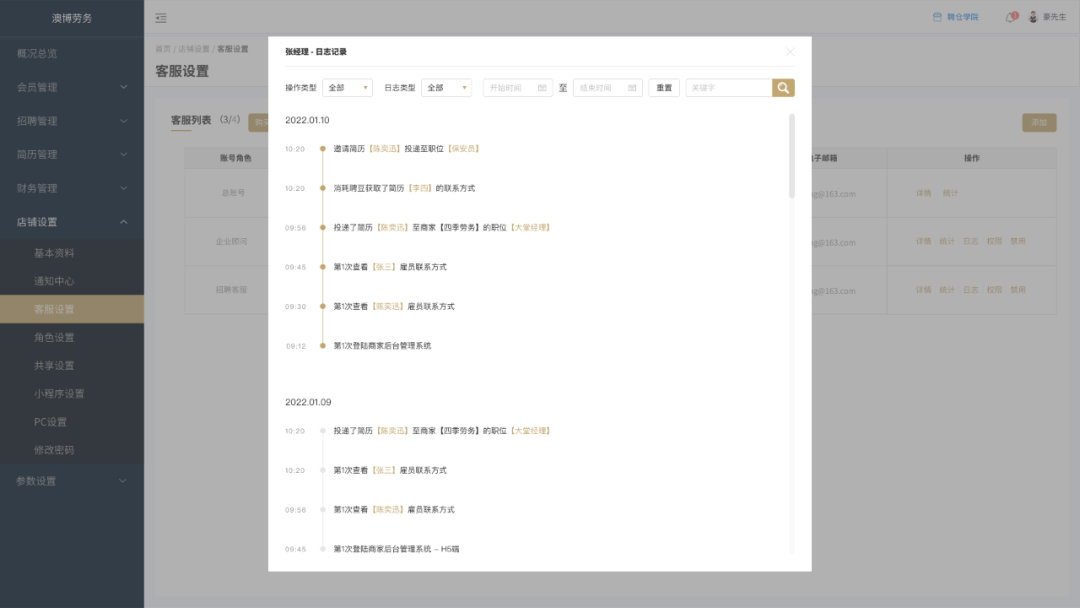Expand 会员管理 sidebar menu
This screenshot has width=1080, height=608.
pos(72,87)
